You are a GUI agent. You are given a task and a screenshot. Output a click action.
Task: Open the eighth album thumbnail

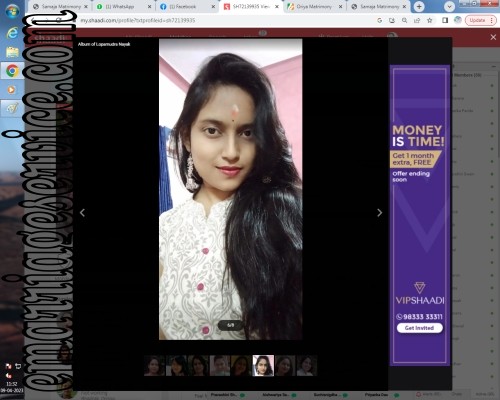tap(307, 366)
